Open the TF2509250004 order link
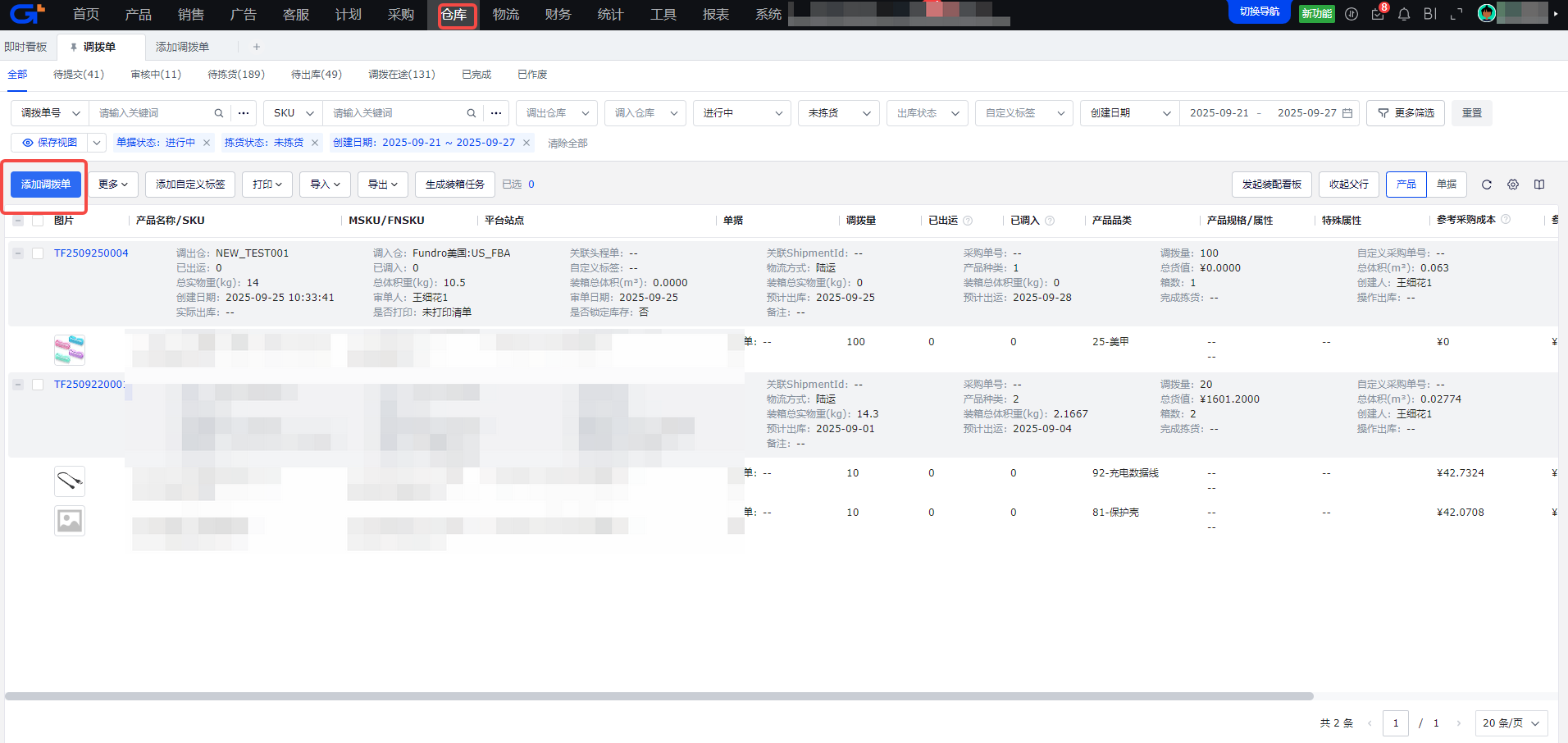 coord(91,253)
